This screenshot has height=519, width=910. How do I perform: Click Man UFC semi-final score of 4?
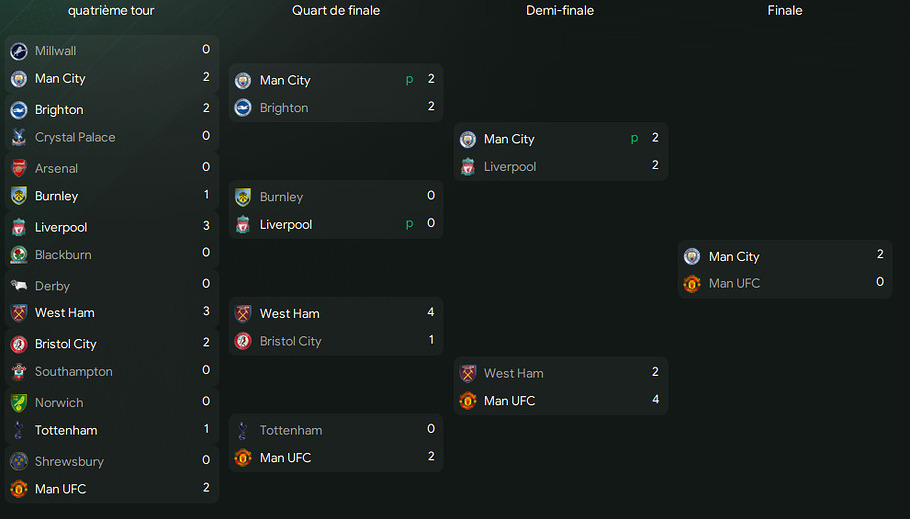pyautogui.click(x=655, y=400)
